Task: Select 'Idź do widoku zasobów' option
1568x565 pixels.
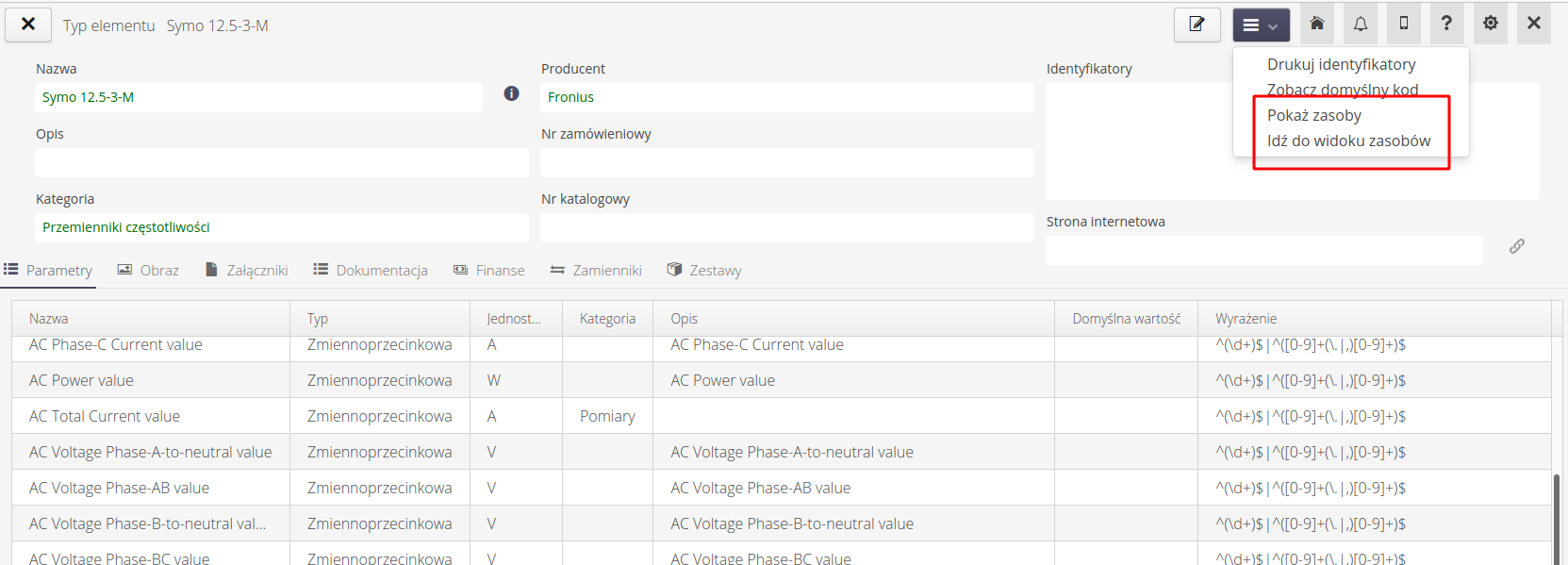Action: 1348,141
